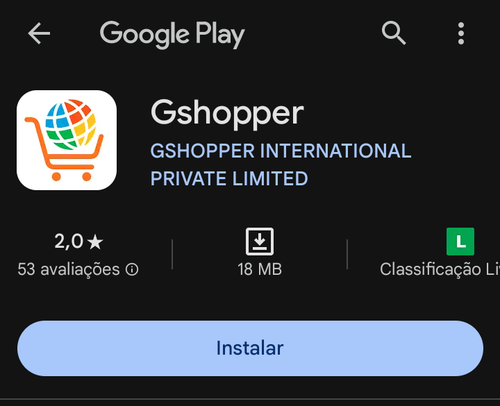
Task: Tap the download size box icon
Action: pyautogui.click(x=260, y=242)
